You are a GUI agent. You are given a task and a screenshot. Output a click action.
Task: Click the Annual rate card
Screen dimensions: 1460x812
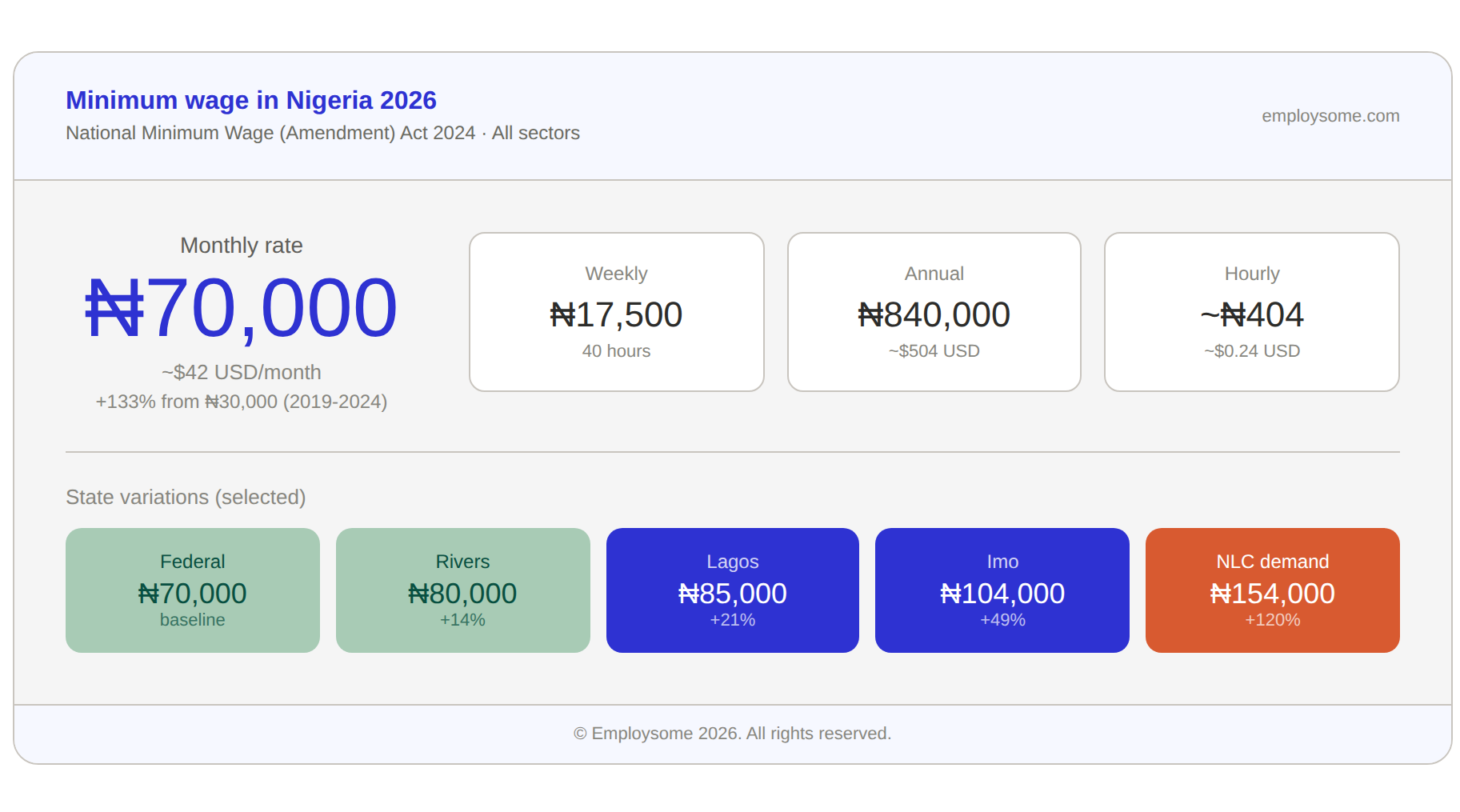pos(934,311)
